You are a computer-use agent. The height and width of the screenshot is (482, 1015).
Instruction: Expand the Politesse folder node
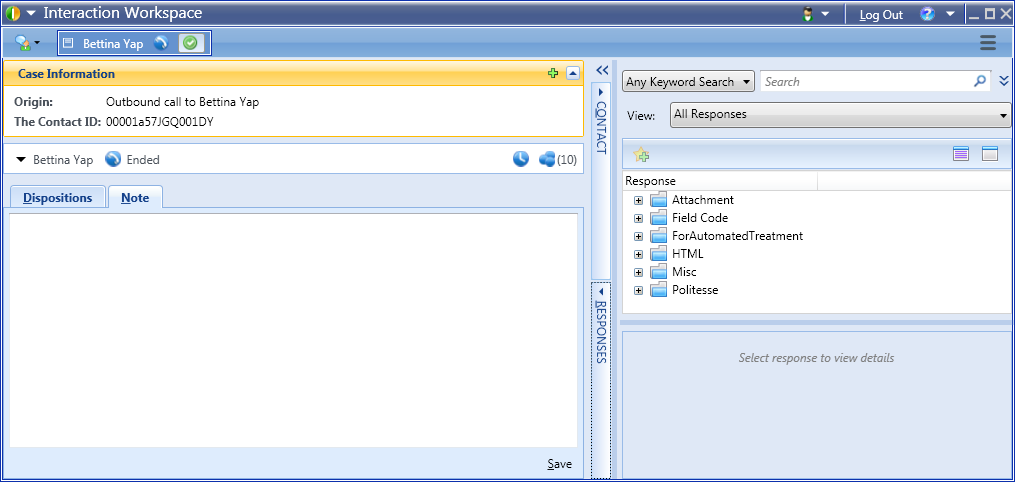pos(638,290)
